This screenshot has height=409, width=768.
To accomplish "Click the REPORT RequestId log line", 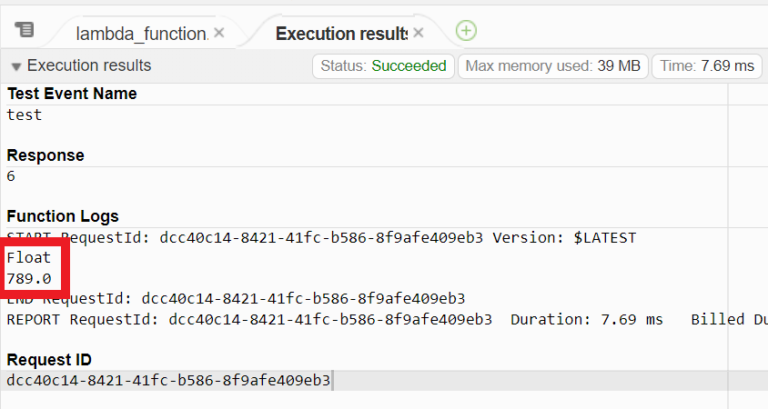I will coord(387,319).
